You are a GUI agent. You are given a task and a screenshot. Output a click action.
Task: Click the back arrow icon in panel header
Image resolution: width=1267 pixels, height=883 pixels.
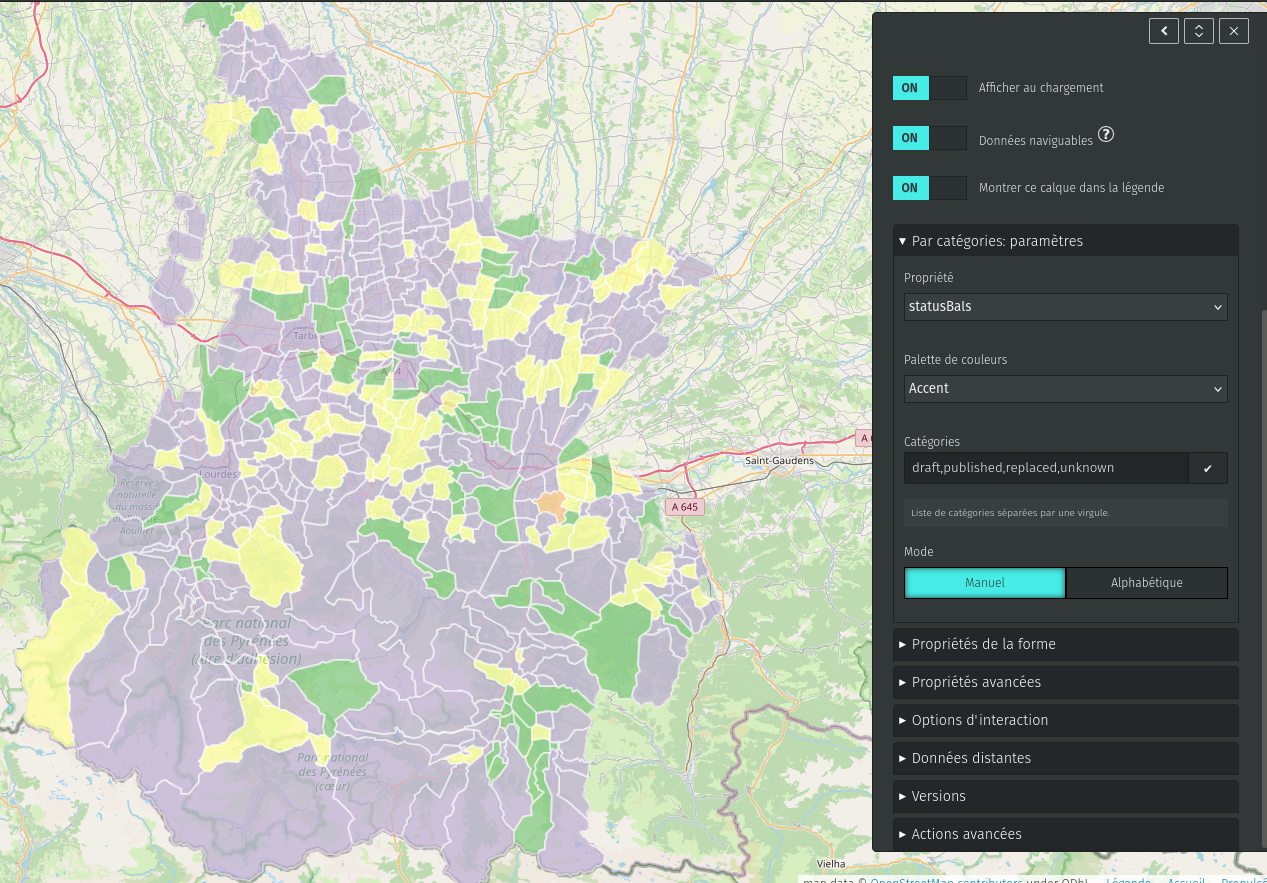pyautogui.click(x=1163, y=31)
